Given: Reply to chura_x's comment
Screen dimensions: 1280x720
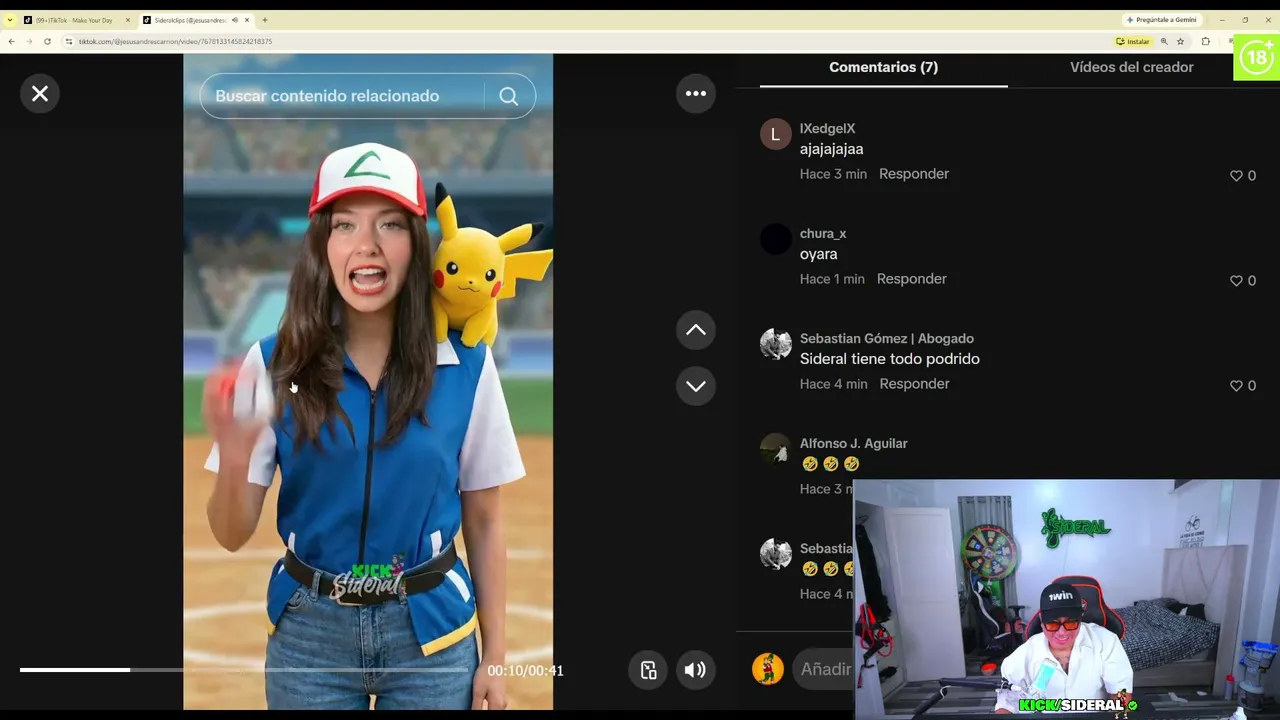Looking at the screenshot, I should click(x=911, y=279).
